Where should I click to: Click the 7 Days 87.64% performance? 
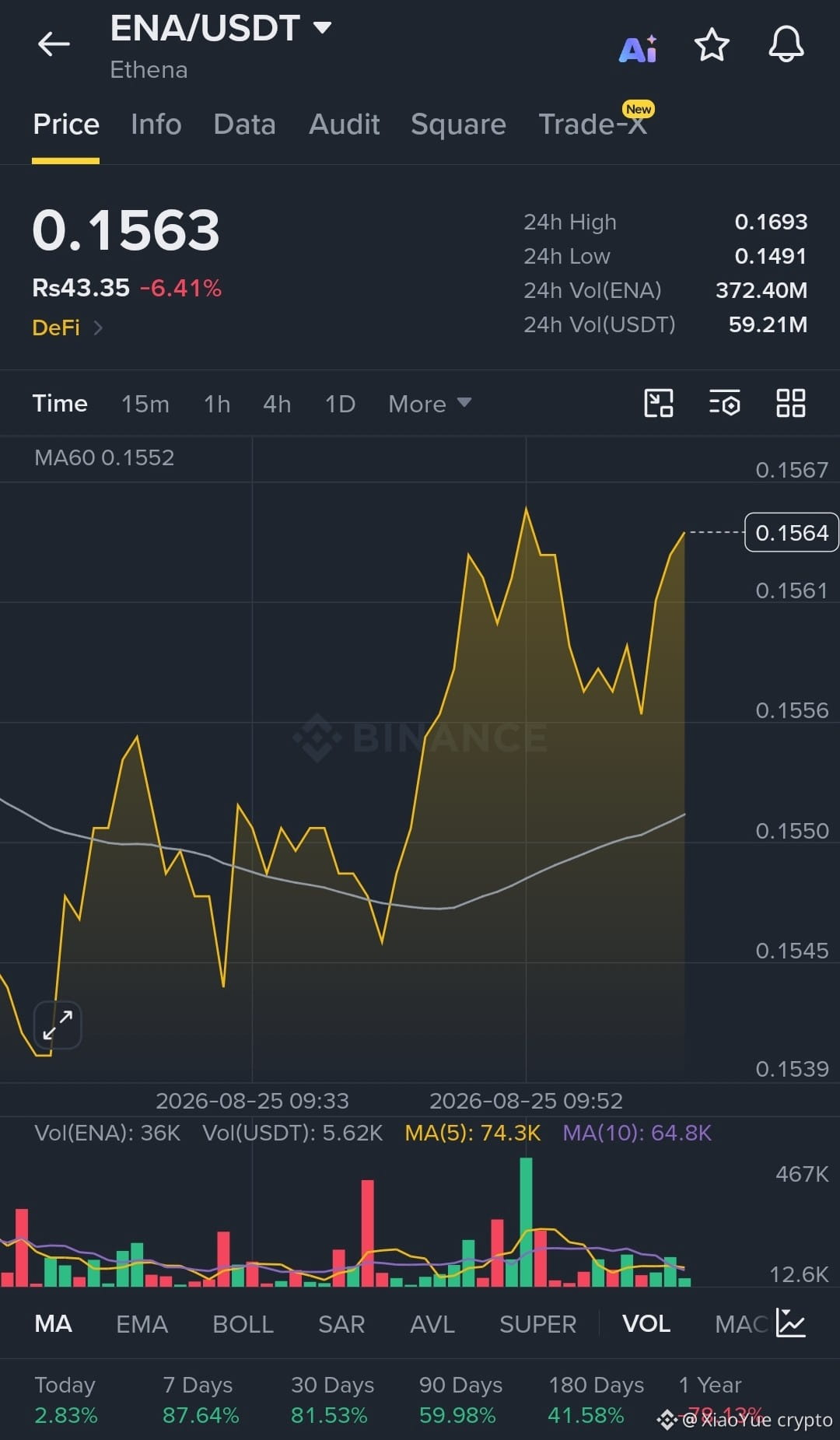[x=201, y=1400]
